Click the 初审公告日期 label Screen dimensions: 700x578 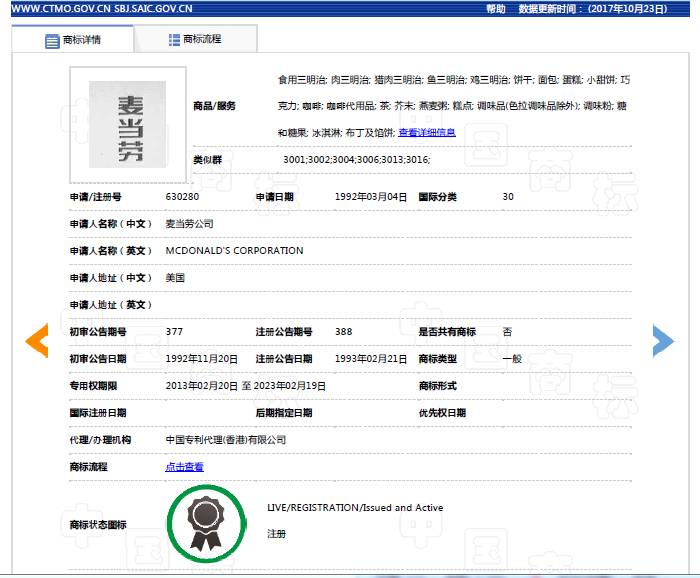tap(98, 359)
